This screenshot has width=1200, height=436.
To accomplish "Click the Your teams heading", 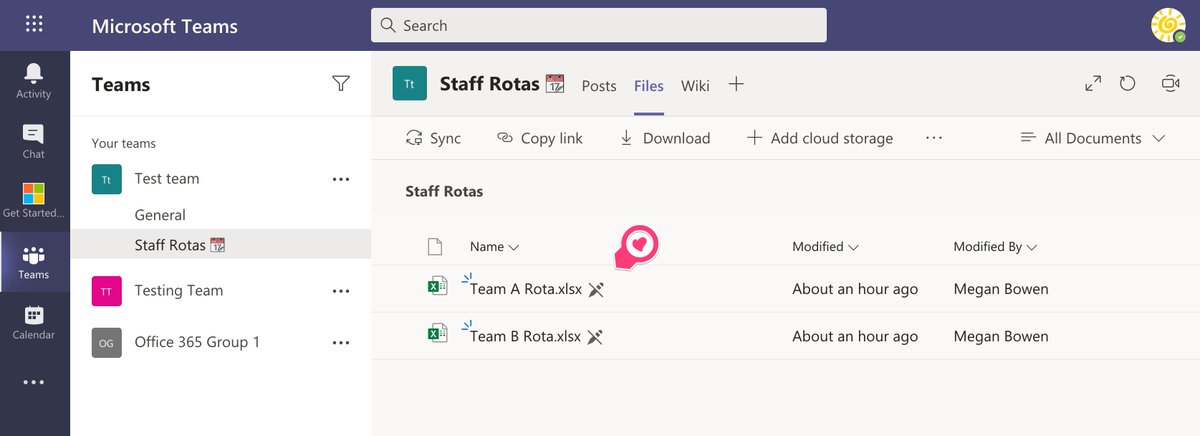I will (x=124, y=143).
